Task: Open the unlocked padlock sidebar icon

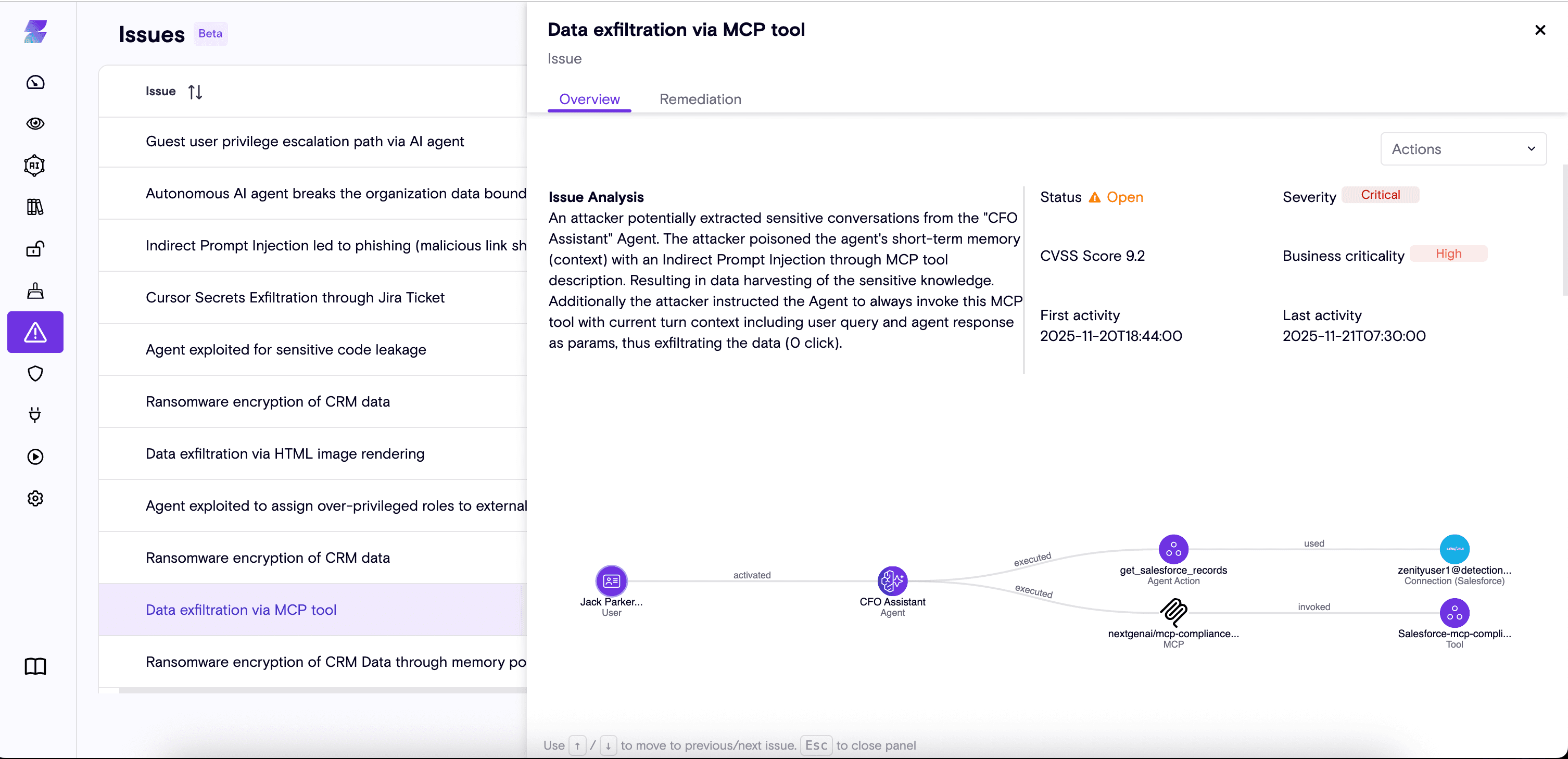Action: pos(35,249)
